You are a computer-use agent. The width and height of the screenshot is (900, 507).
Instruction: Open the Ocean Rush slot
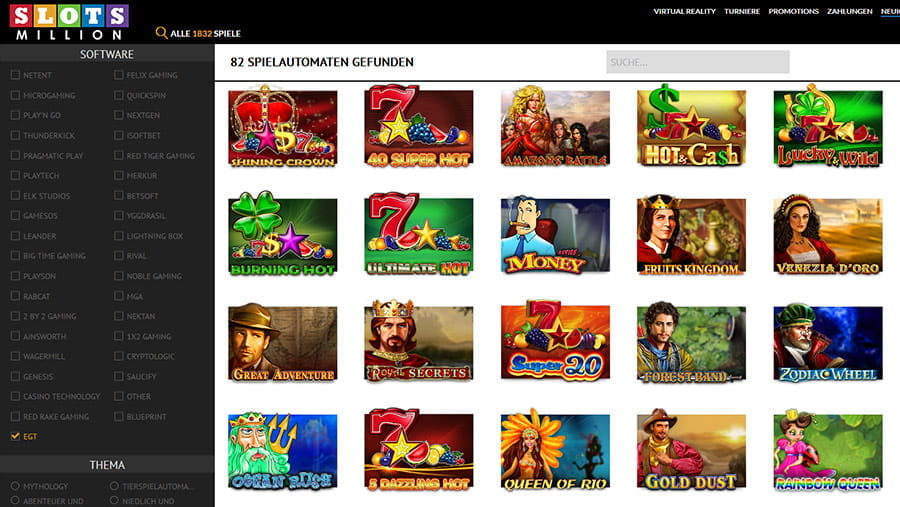tap(282, 450)
